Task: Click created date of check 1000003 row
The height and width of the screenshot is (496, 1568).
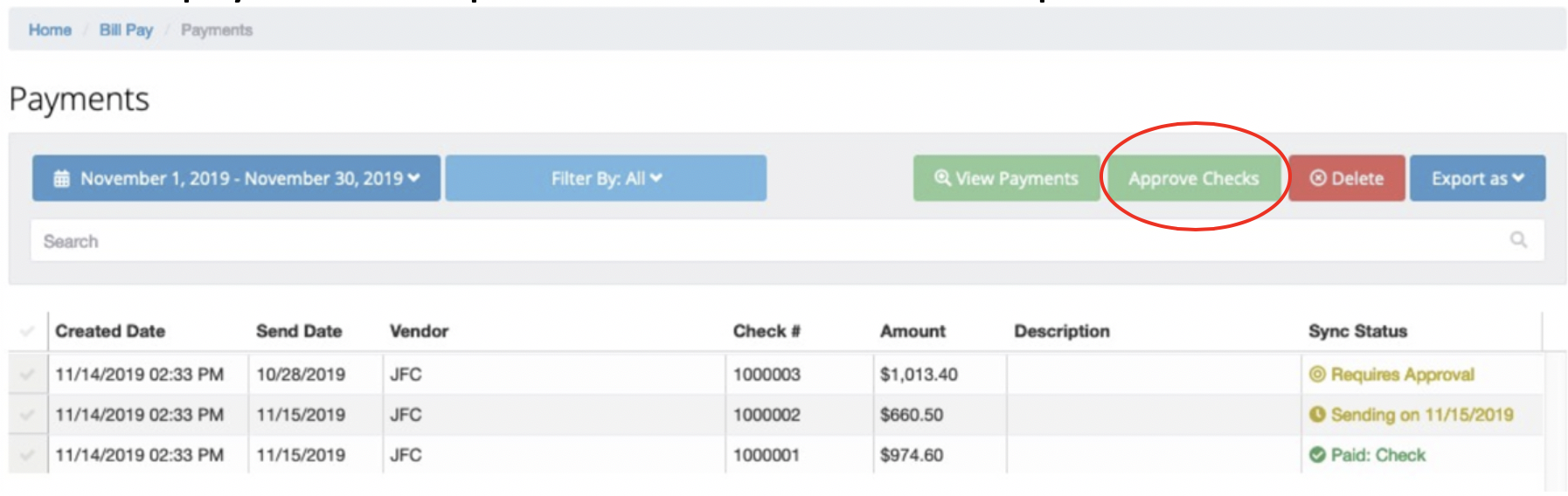Action: tap(139, 375)
